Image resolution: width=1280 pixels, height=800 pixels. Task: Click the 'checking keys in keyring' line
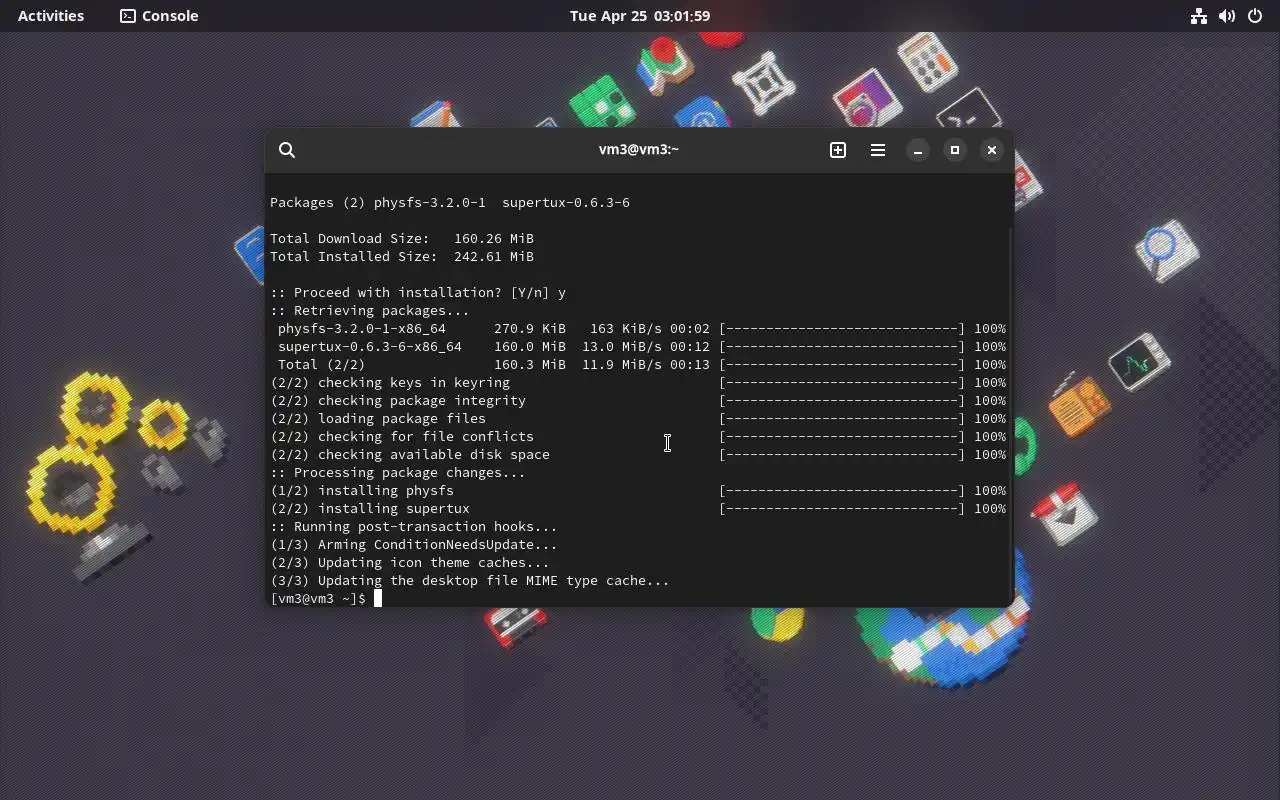click(x=638, y=382)
